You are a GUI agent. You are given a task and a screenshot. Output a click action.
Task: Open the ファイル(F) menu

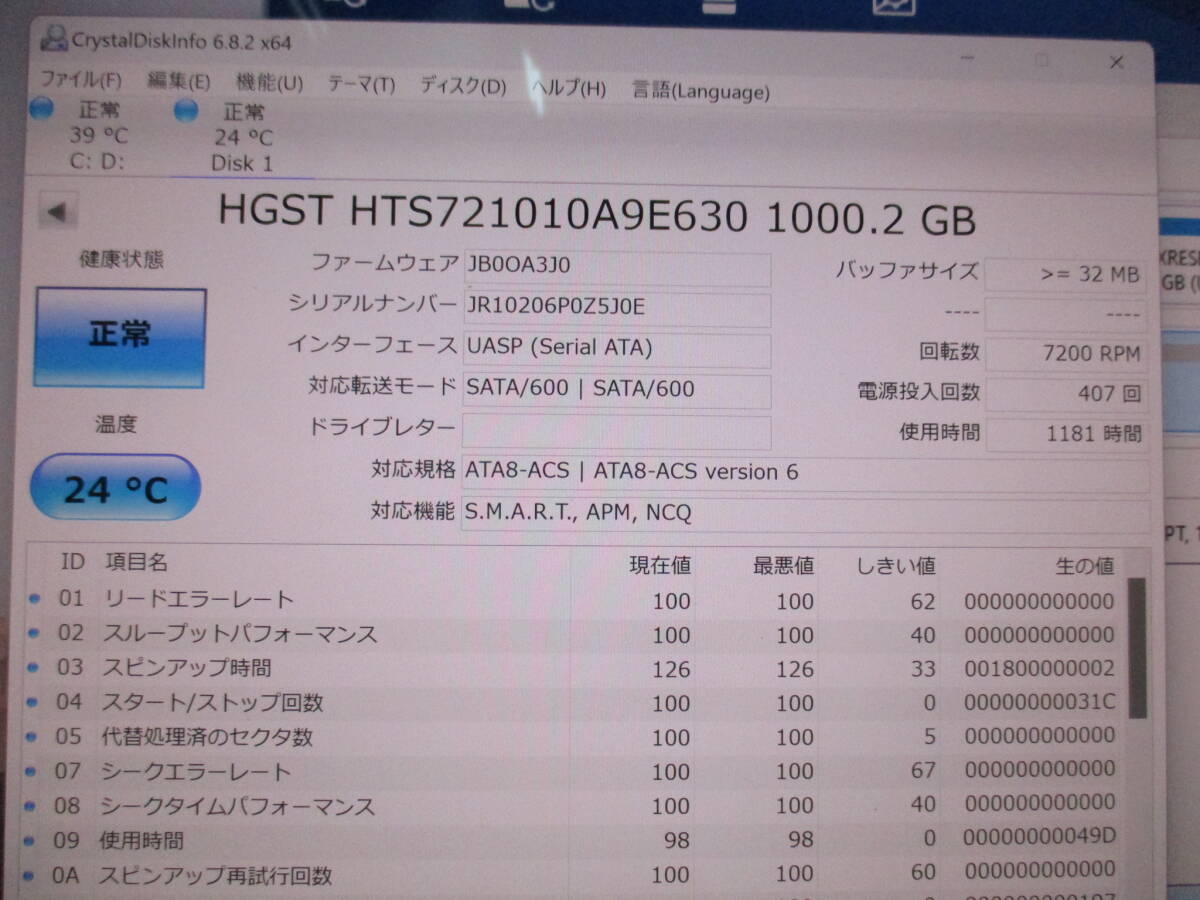81,81
